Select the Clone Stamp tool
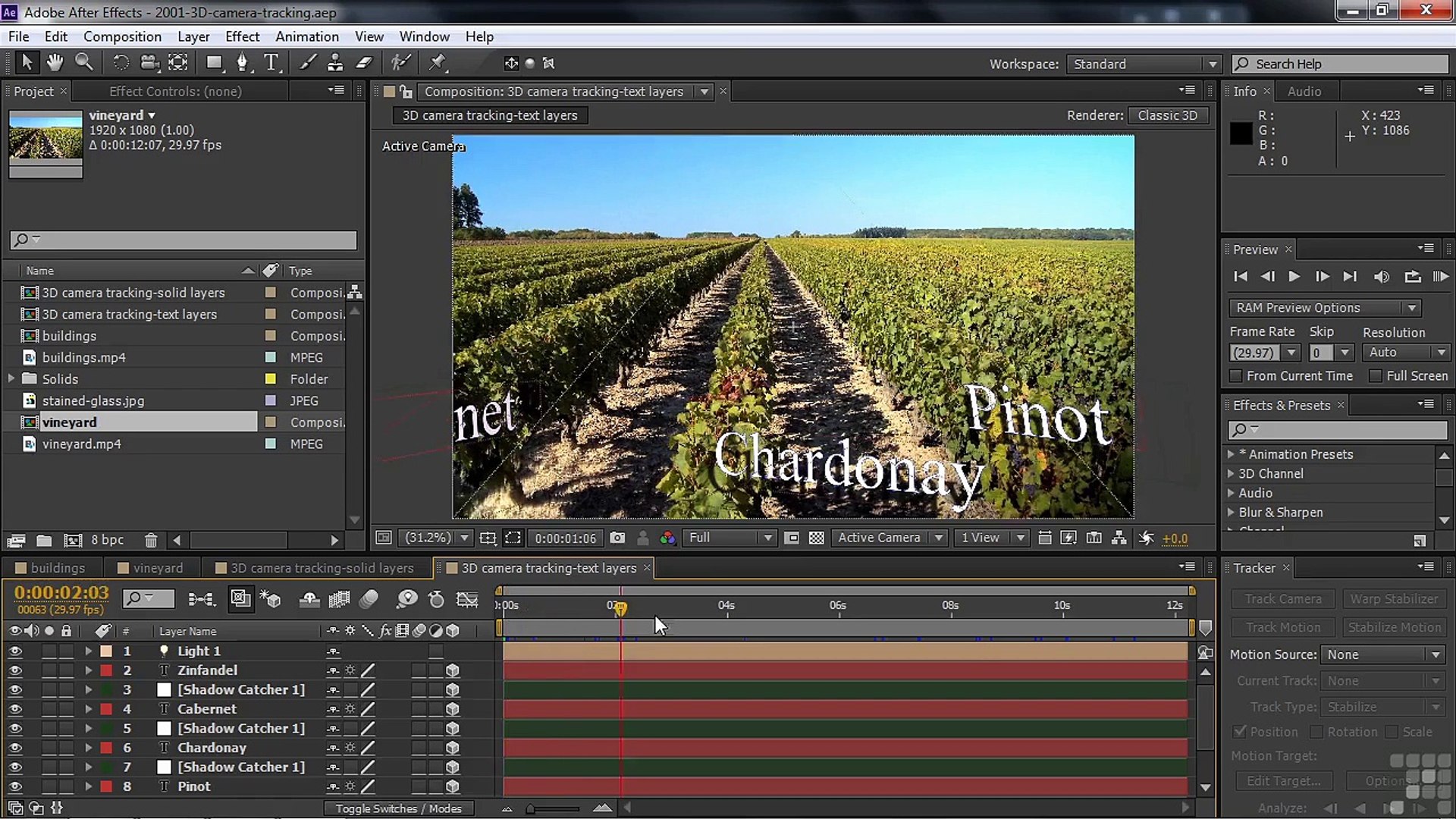 [x=334, y=63]
